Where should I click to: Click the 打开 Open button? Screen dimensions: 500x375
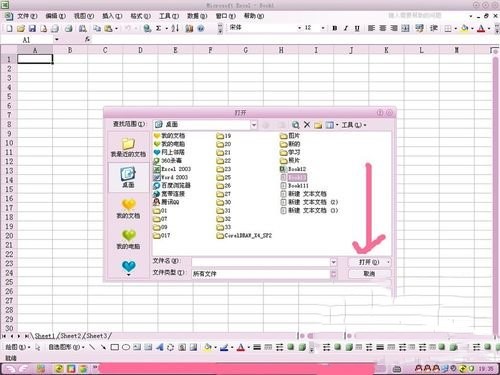click(x=369, y=262)
